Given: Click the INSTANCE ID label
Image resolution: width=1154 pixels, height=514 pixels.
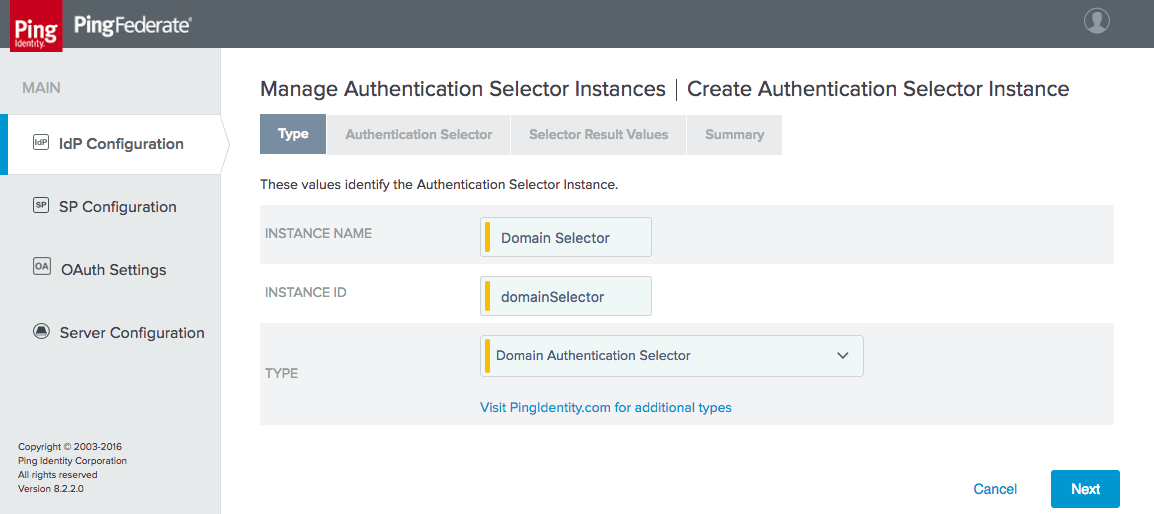Looking at the screenshot, I should point(305,292).
